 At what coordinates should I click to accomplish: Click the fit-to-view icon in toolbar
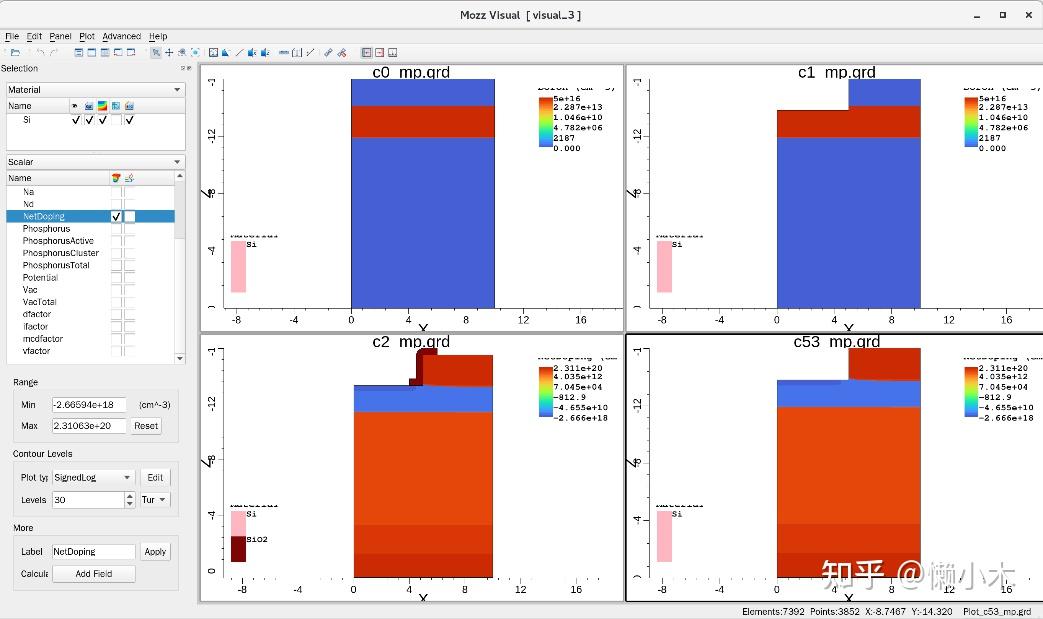(196, 53)
